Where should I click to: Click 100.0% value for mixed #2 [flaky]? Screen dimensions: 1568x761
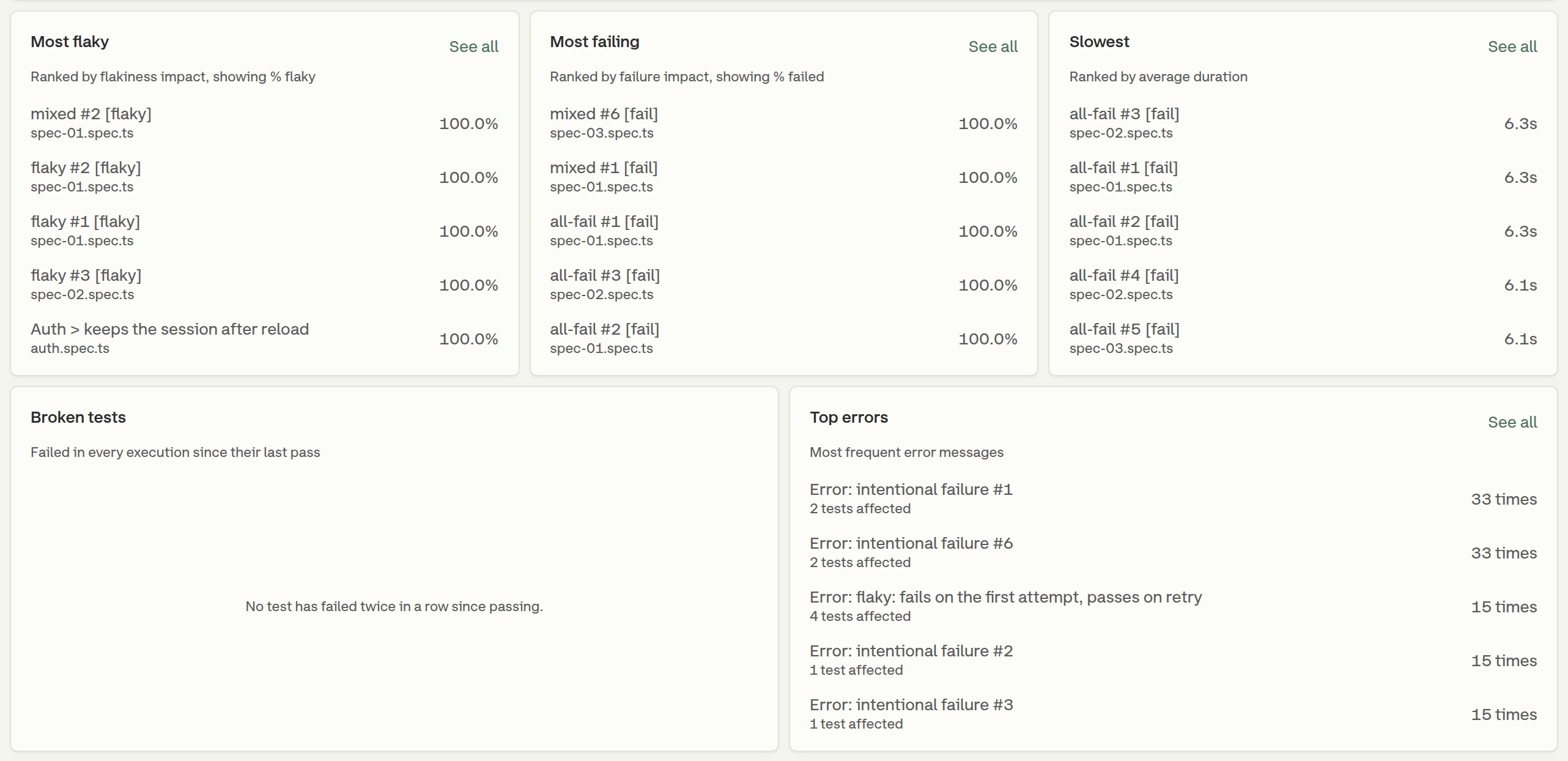tap(468, 124)
